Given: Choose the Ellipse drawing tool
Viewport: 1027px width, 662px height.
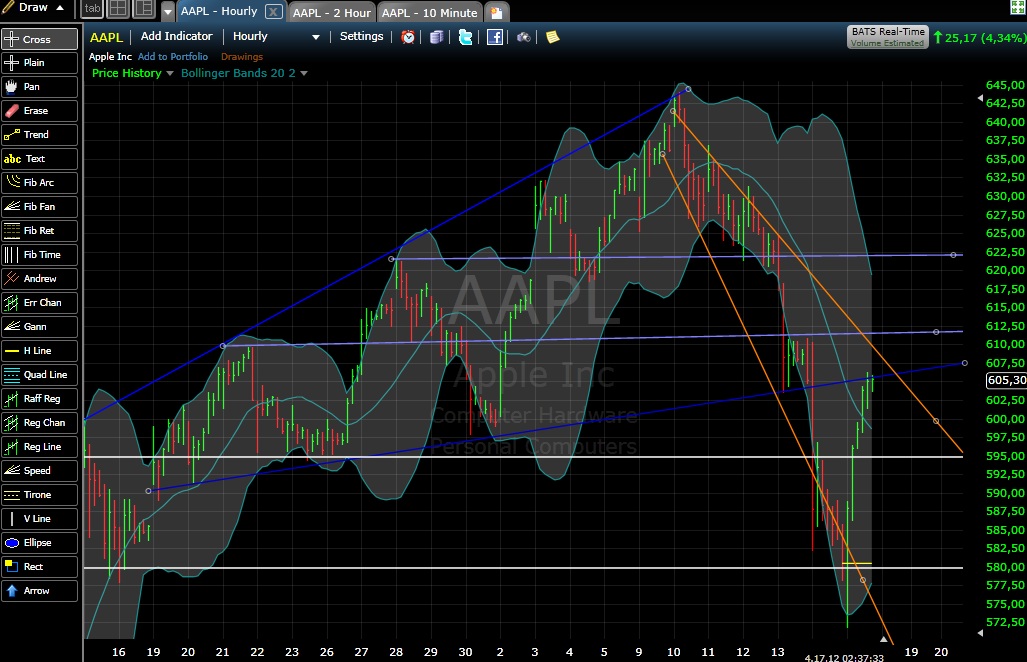Looking at the screenshot, I should coord(40,542).
